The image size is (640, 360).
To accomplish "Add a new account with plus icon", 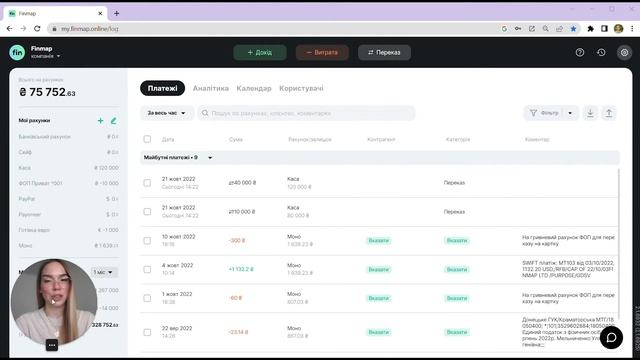I will [100, 120].
